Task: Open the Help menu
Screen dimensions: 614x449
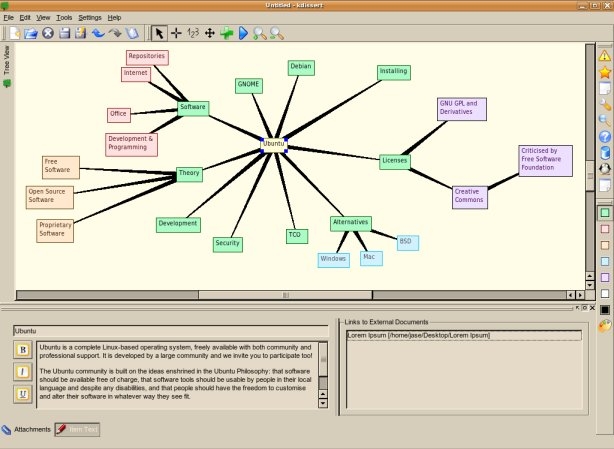Action: [114, 18]
